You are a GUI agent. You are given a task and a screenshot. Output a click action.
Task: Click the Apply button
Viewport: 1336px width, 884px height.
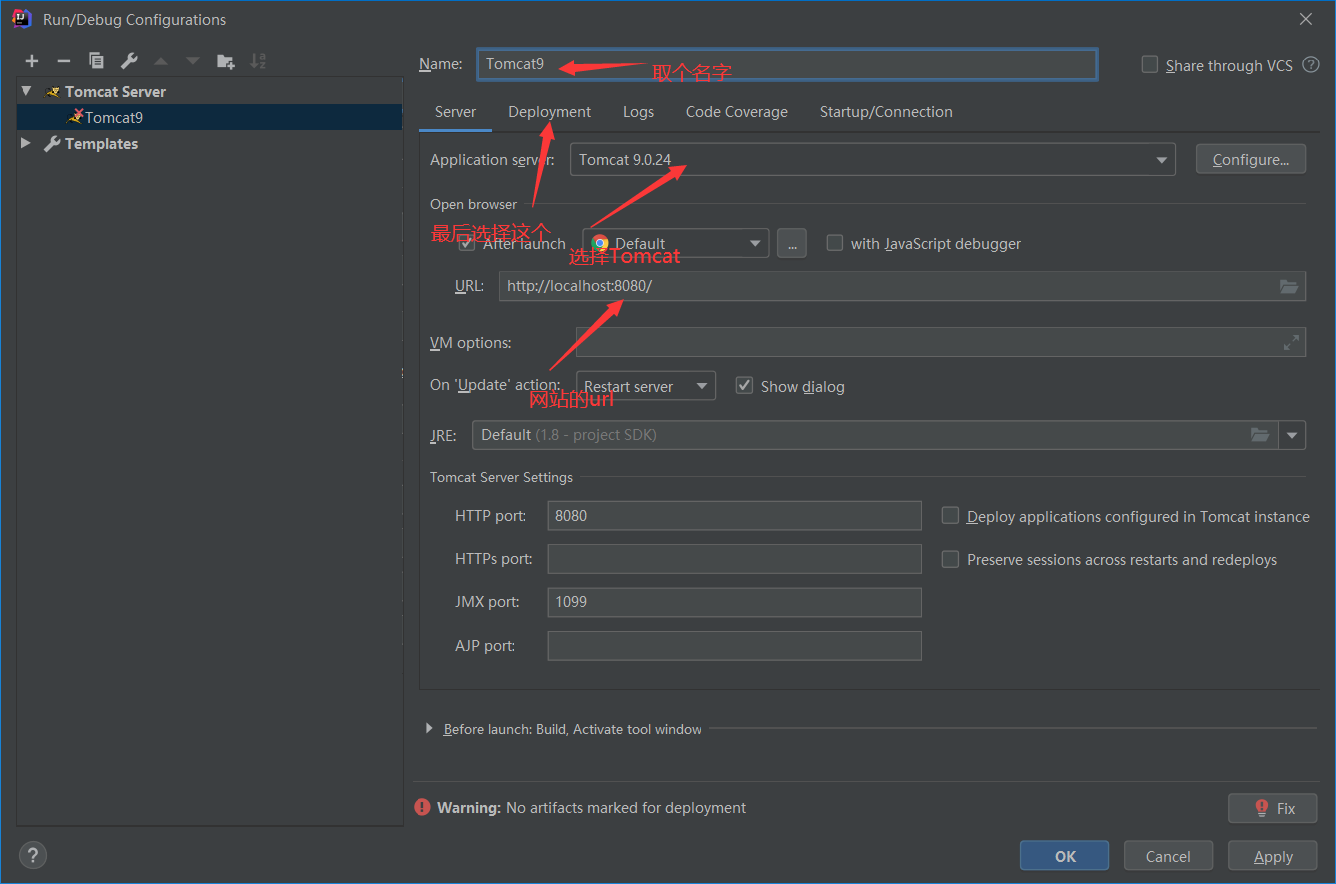pyautogui.click(x=1272, y=856)
